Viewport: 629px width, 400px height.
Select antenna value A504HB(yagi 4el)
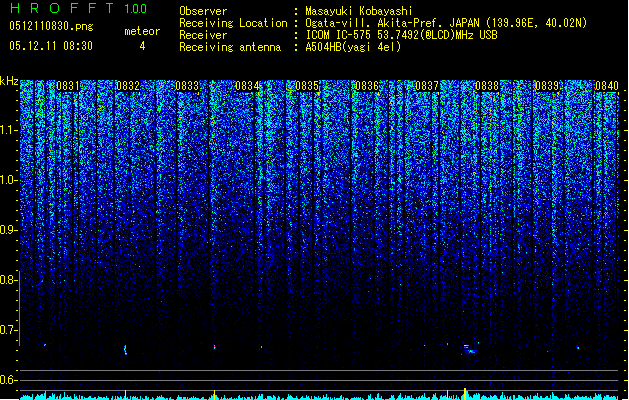coord(353,47)
